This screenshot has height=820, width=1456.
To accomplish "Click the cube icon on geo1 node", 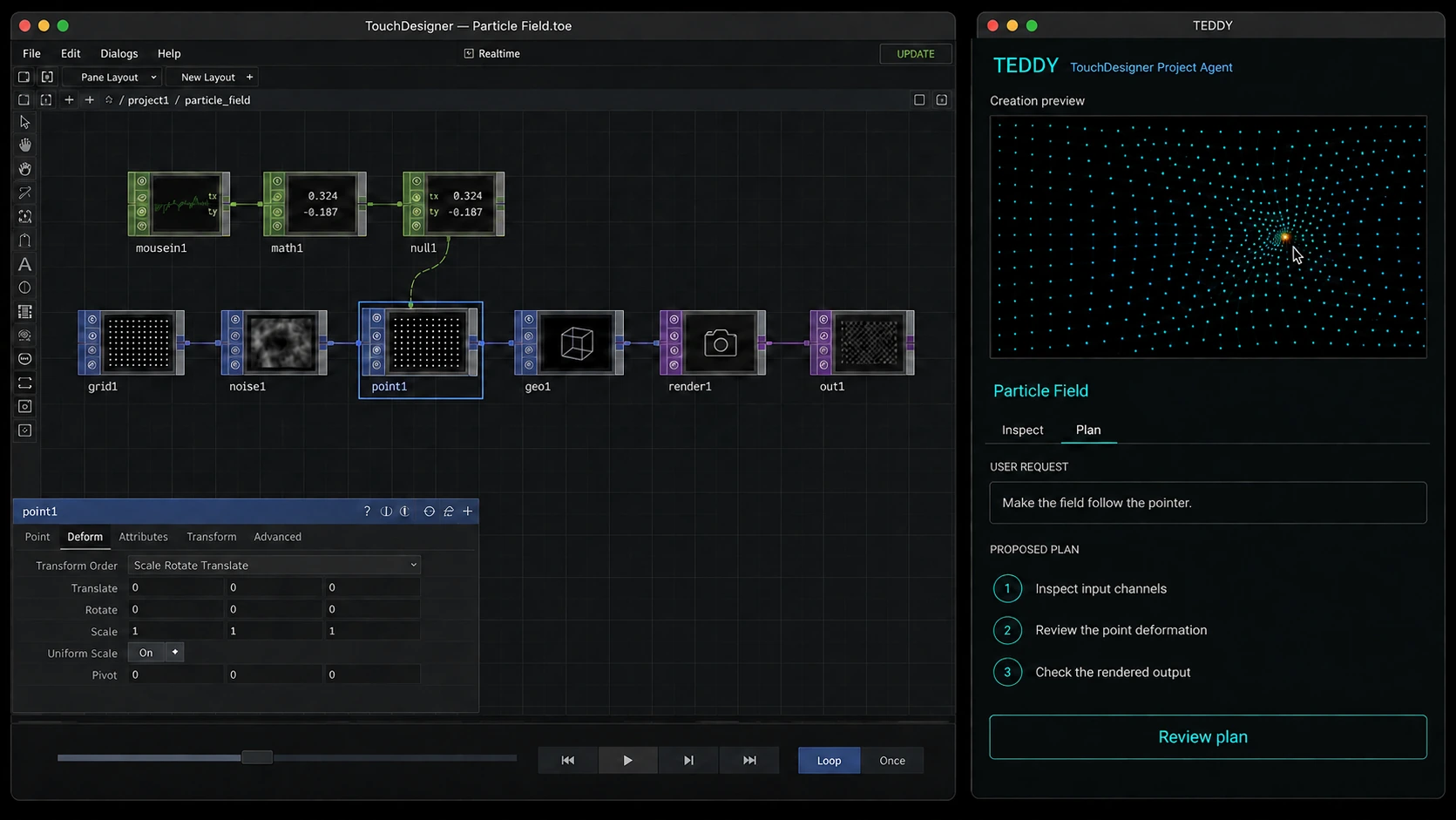I will click(577, 343).
